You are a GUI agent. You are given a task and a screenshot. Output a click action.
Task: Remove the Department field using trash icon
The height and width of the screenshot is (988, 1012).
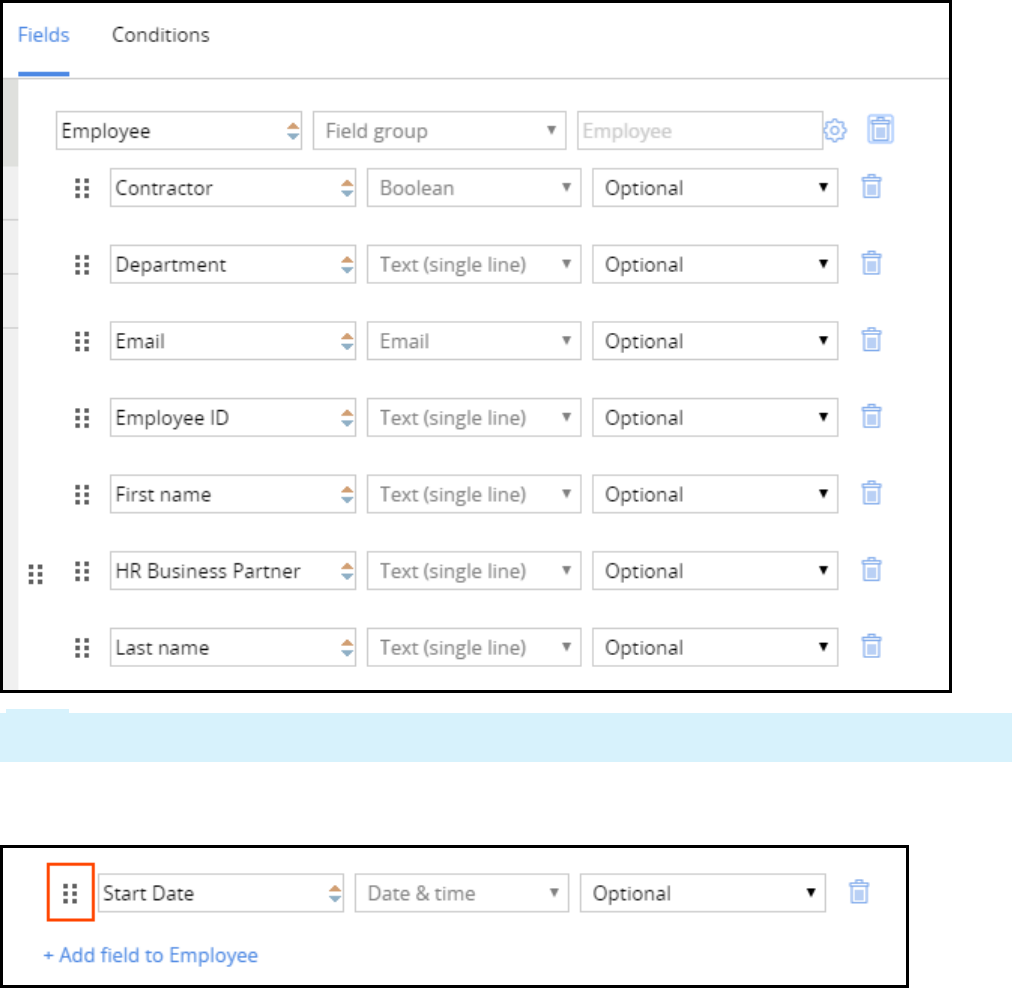pyautogui.click(x=872, y=264)
